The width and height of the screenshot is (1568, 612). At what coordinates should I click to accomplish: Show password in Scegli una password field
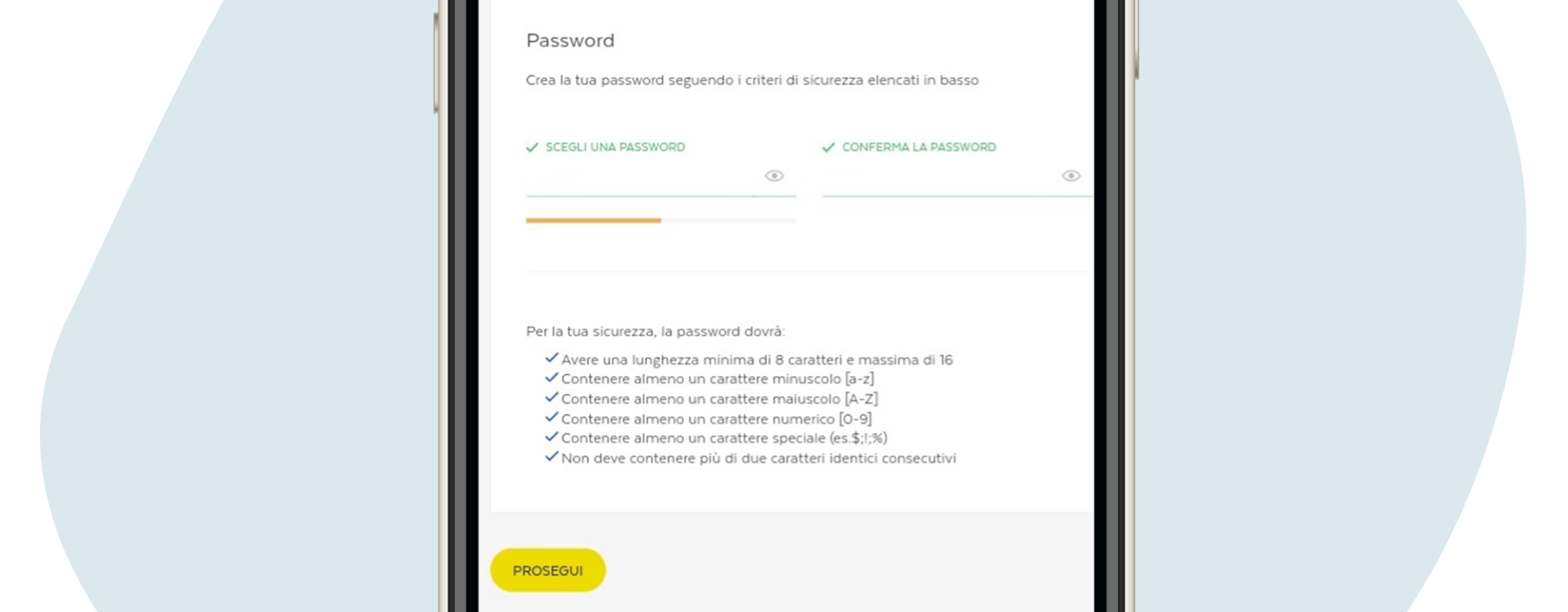point(774,175)
